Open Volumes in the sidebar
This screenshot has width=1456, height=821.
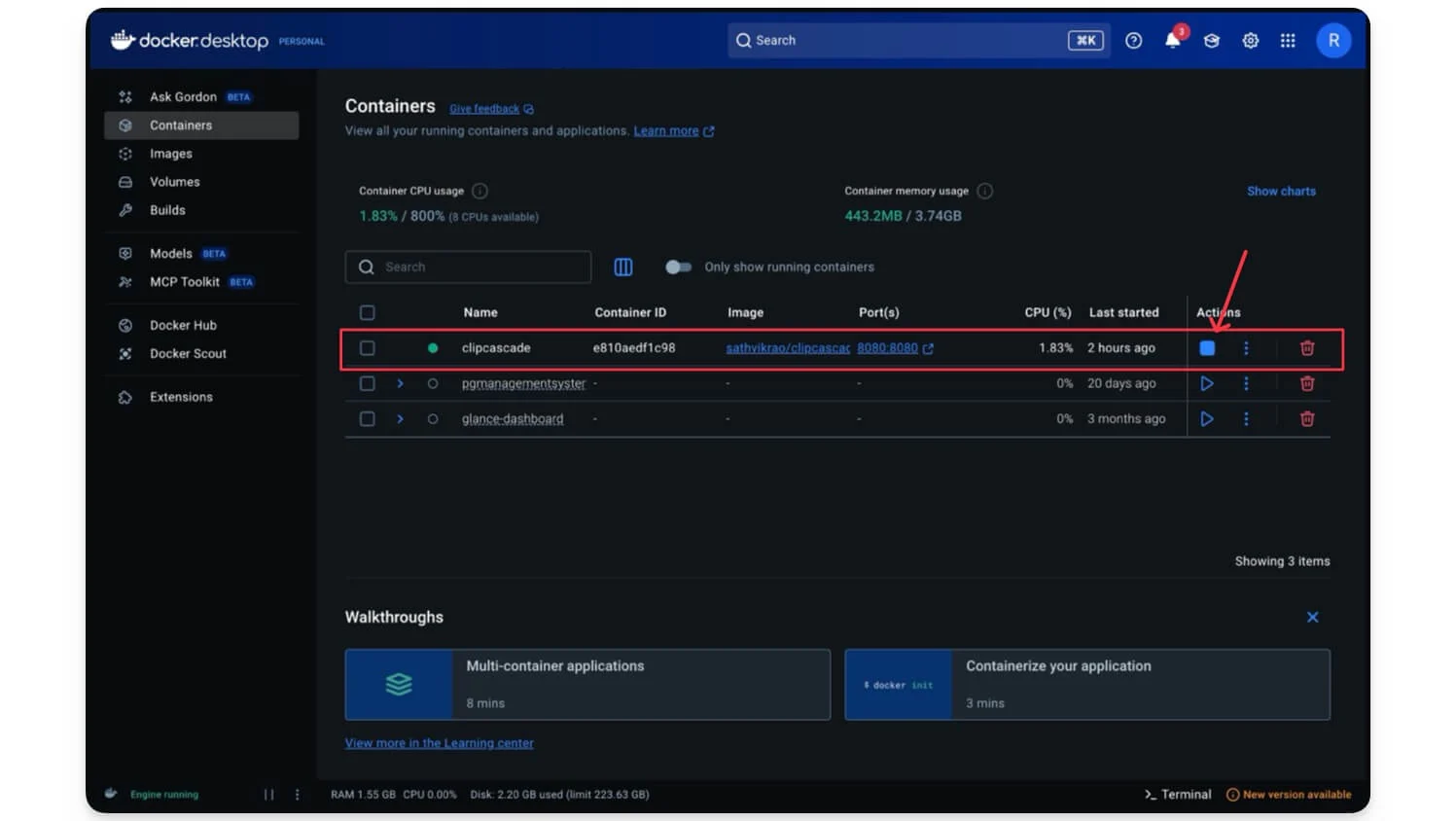(175, 182)
